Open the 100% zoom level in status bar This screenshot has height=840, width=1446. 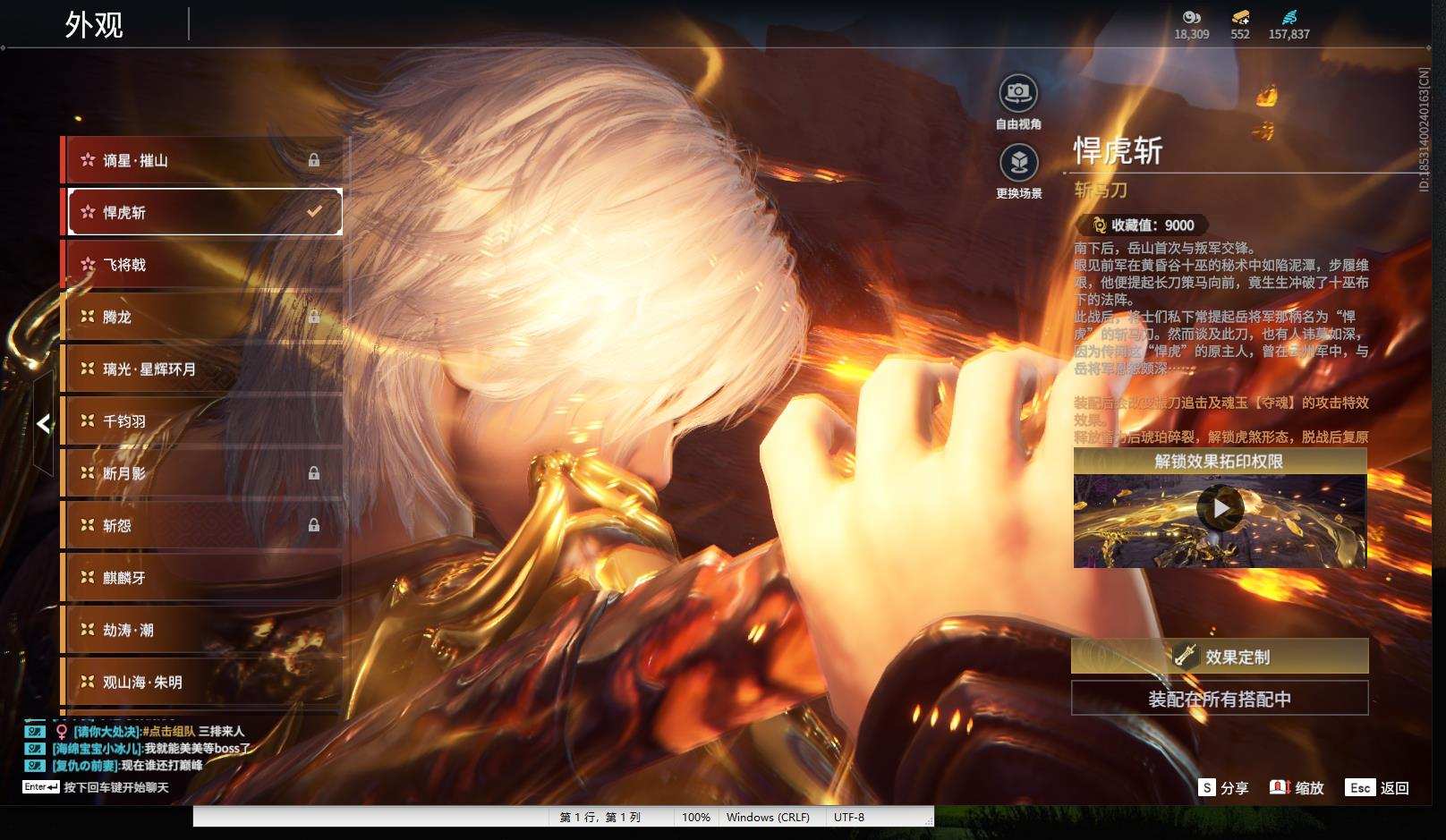click(x=696, y=817)
